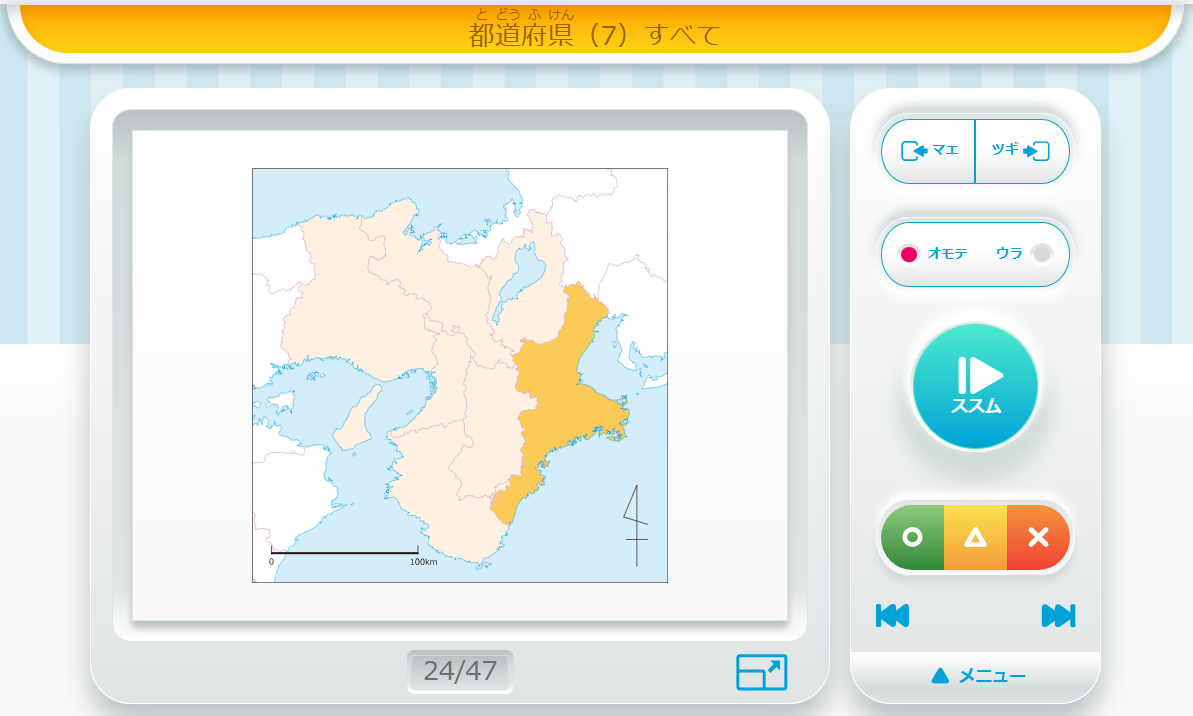Jump to last card with fast-forward icon
Screen dimensions: 1193x716
tap(1058, 616)
